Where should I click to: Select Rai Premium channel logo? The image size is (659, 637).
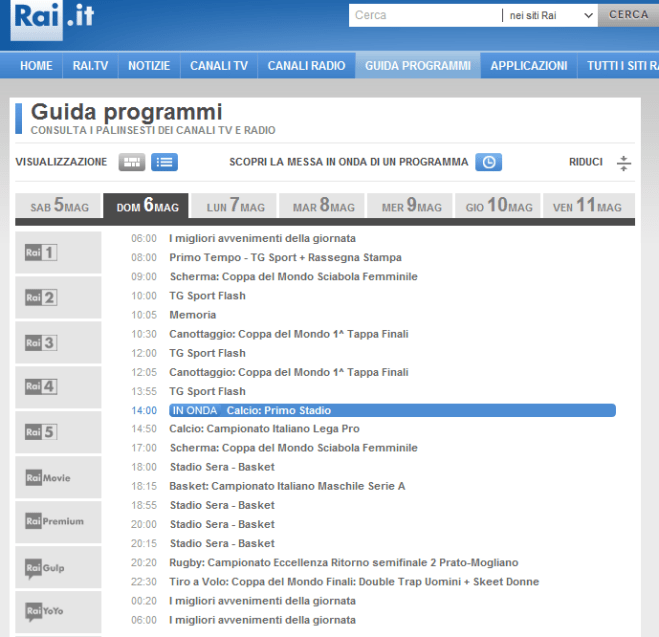[54, 522]
